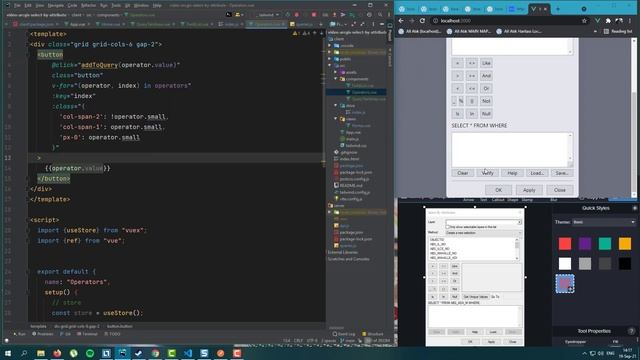
Task: Click the browser extensions puzzle icon
Action: tap(608, 20)
